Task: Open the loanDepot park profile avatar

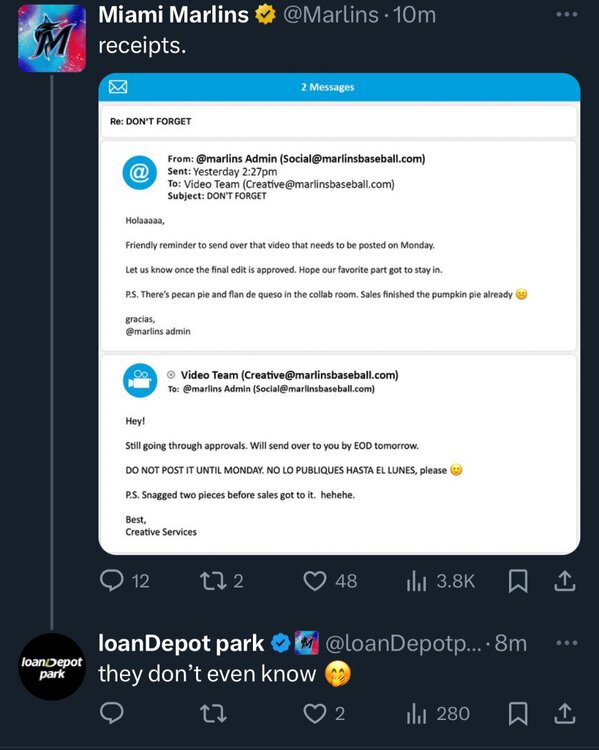Action: [x=52, y=667]
